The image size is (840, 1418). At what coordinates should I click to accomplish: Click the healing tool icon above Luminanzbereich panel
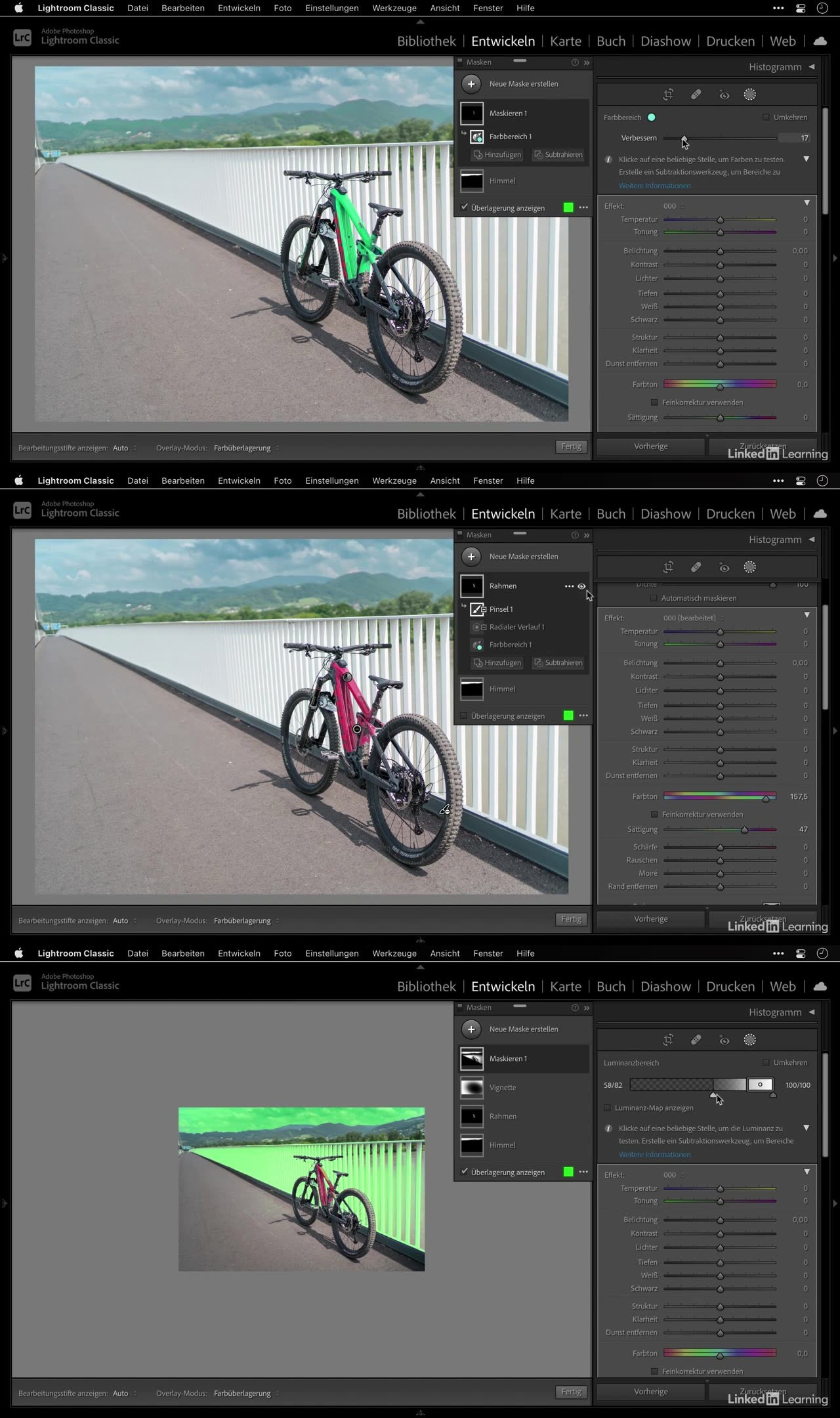click(696, 1040)
